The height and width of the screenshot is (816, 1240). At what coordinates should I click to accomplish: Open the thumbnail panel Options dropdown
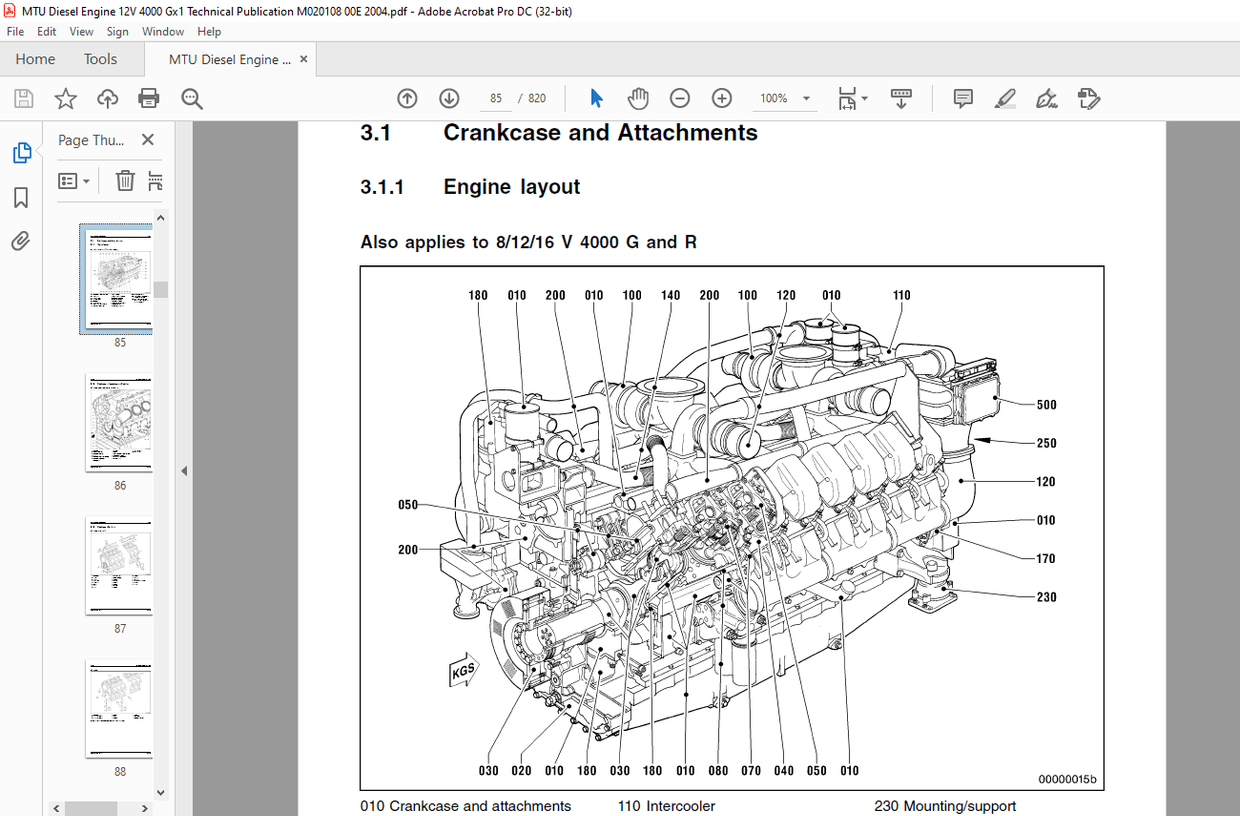coord(74,181)
